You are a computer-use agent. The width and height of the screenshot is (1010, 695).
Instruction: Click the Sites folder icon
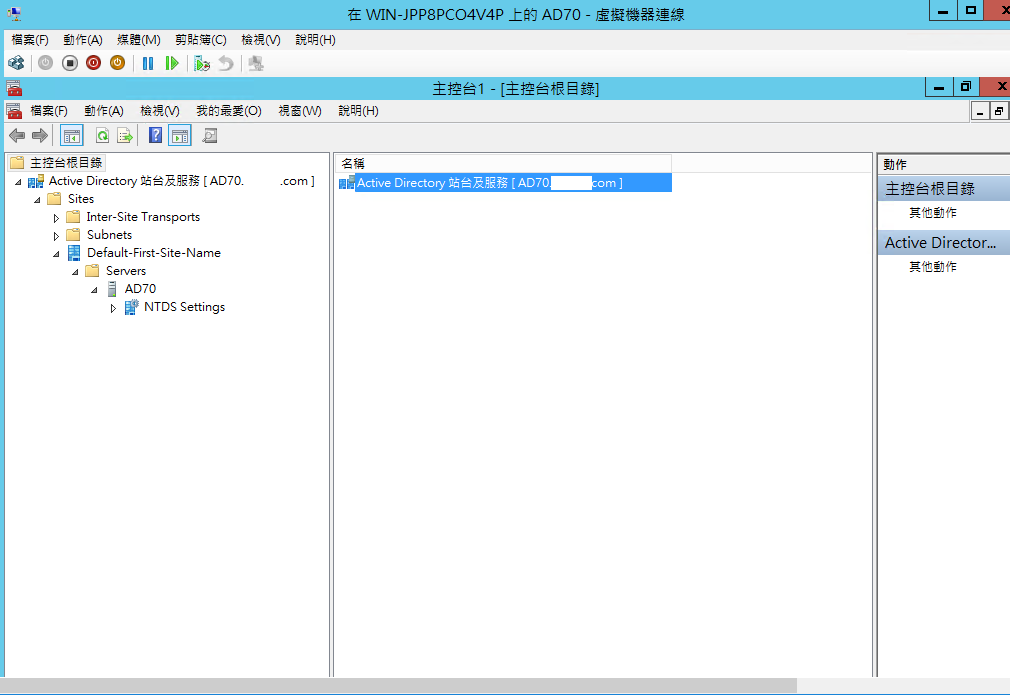(x=55, y=199)
